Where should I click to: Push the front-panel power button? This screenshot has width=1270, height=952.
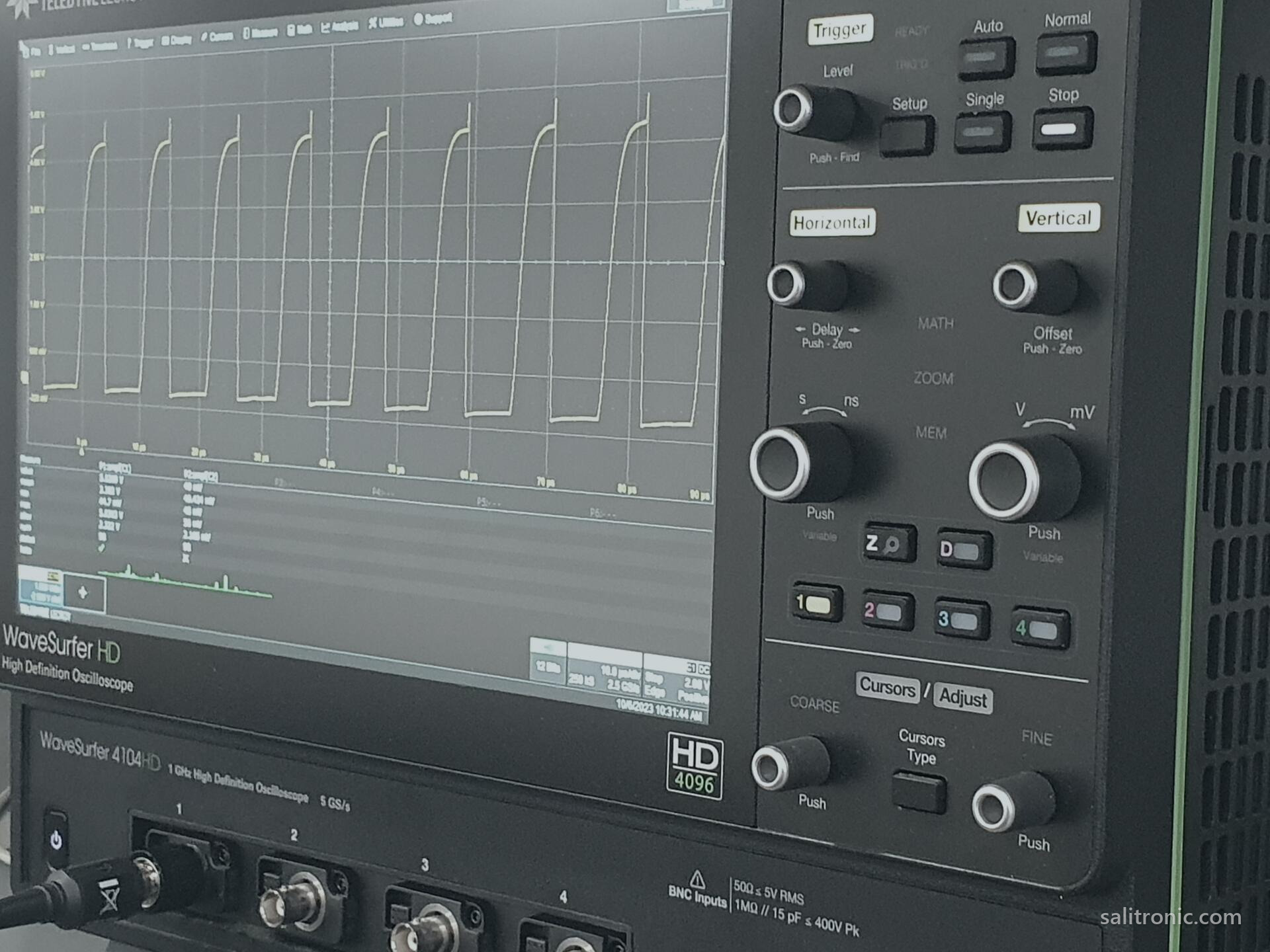click(x=56, y=840)
